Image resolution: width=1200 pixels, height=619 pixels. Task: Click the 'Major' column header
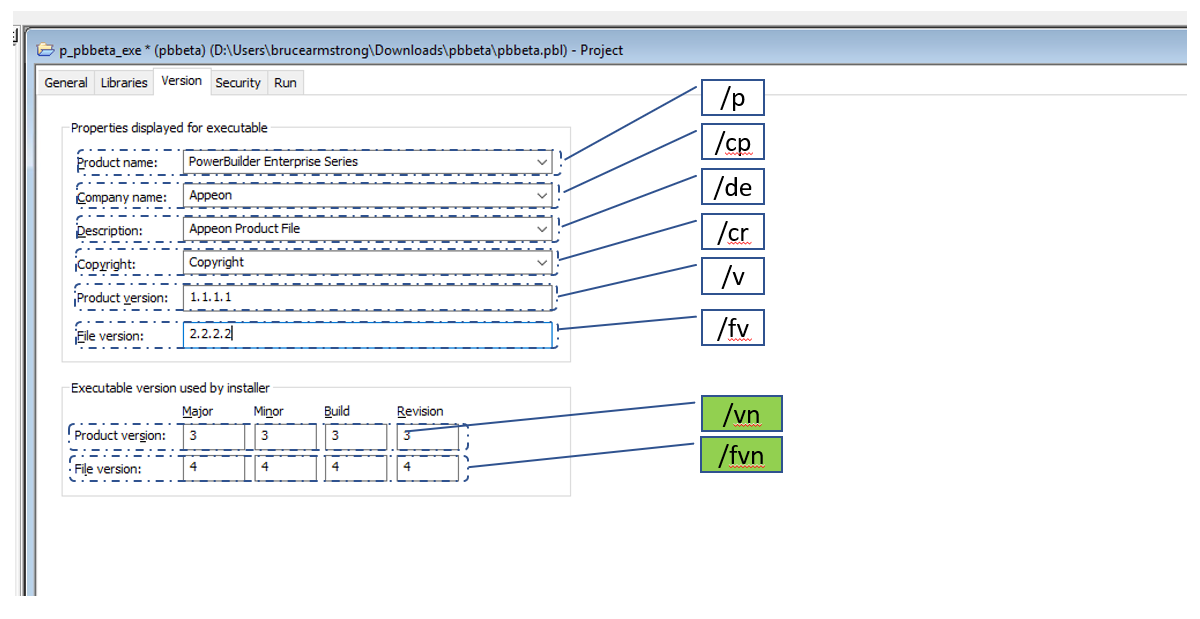(x=197, y=411)
